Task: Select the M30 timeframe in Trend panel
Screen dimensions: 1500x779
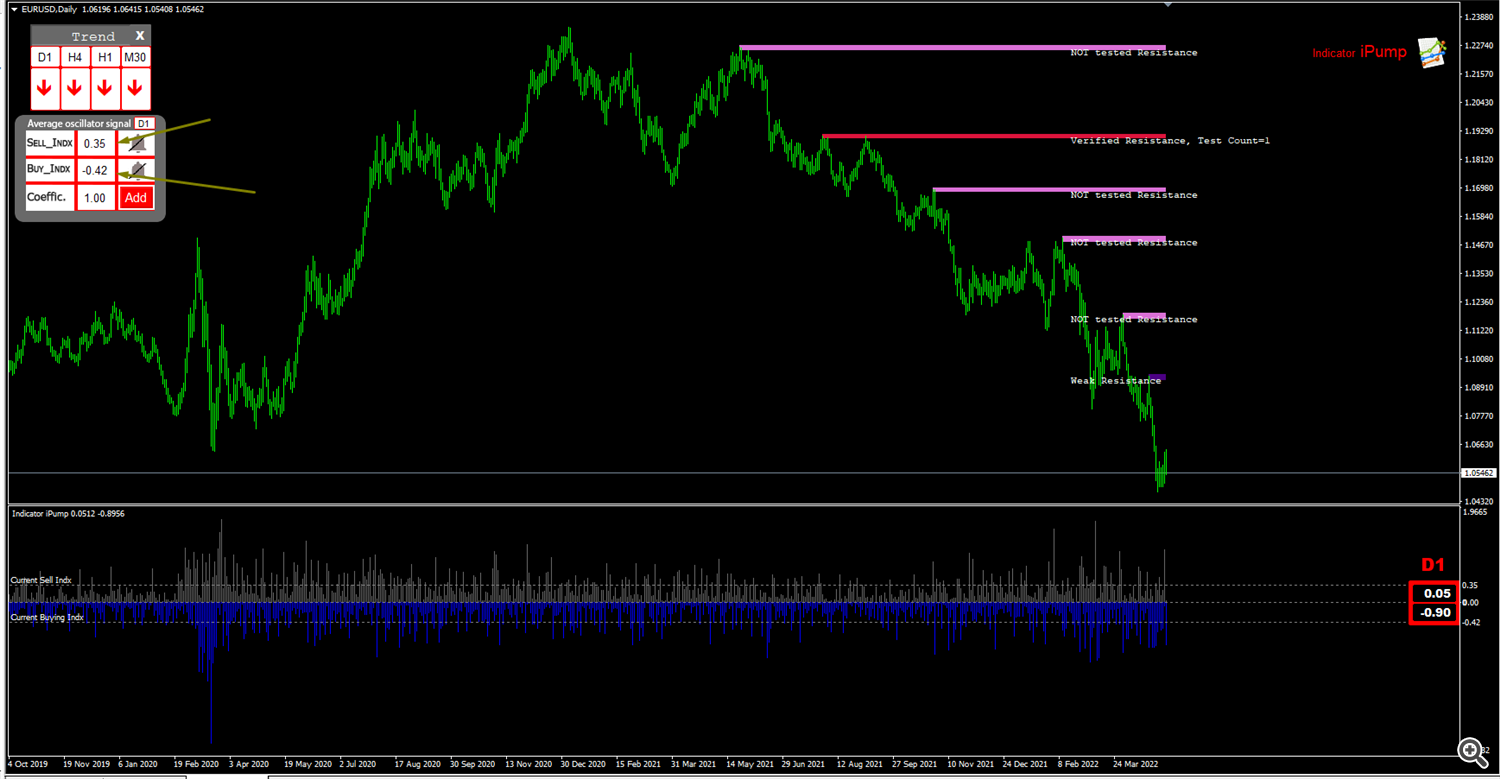Action: click(x=135, y=58)
